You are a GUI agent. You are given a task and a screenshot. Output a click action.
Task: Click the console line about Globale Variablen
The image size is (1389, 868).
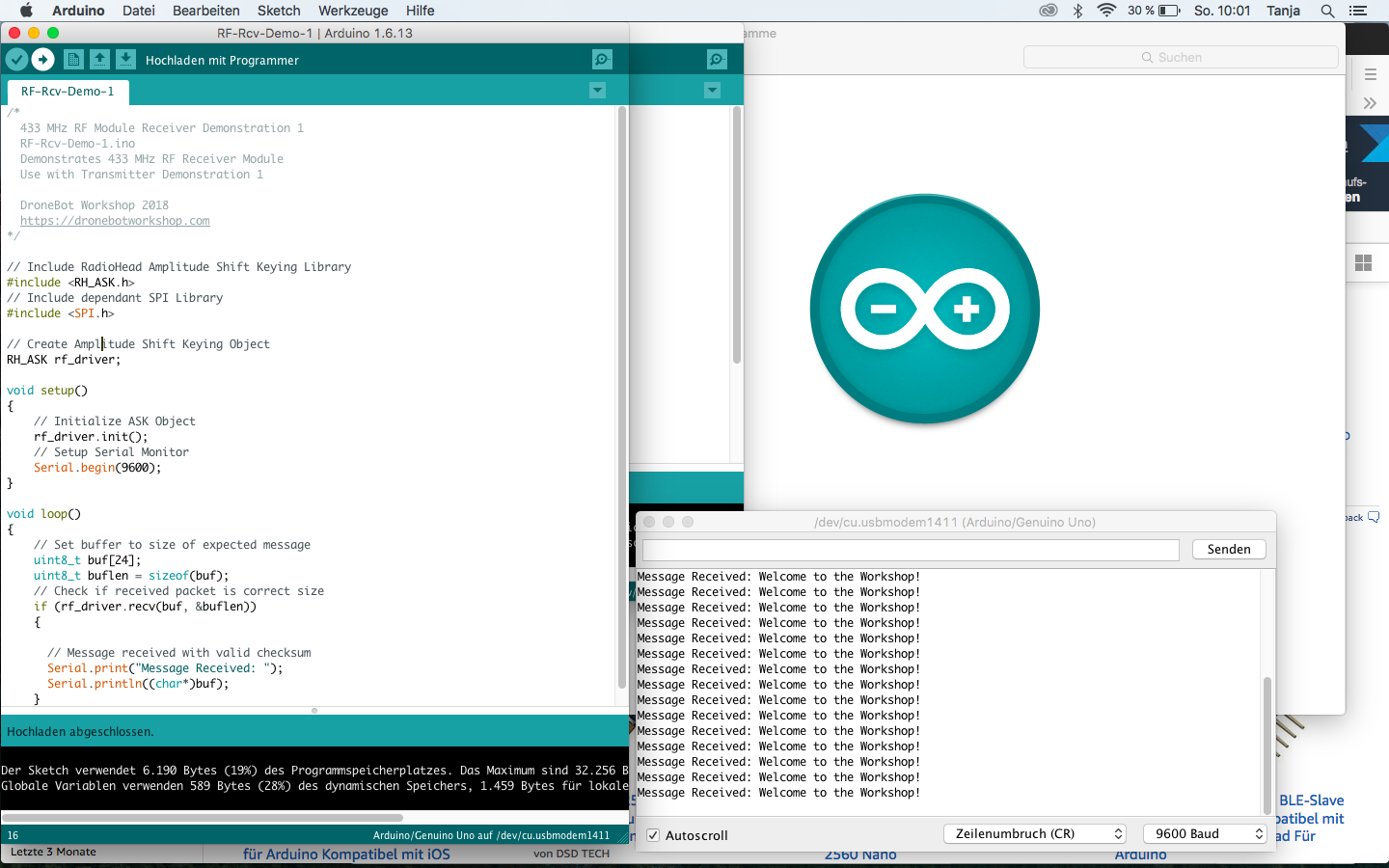pos(314,786)
